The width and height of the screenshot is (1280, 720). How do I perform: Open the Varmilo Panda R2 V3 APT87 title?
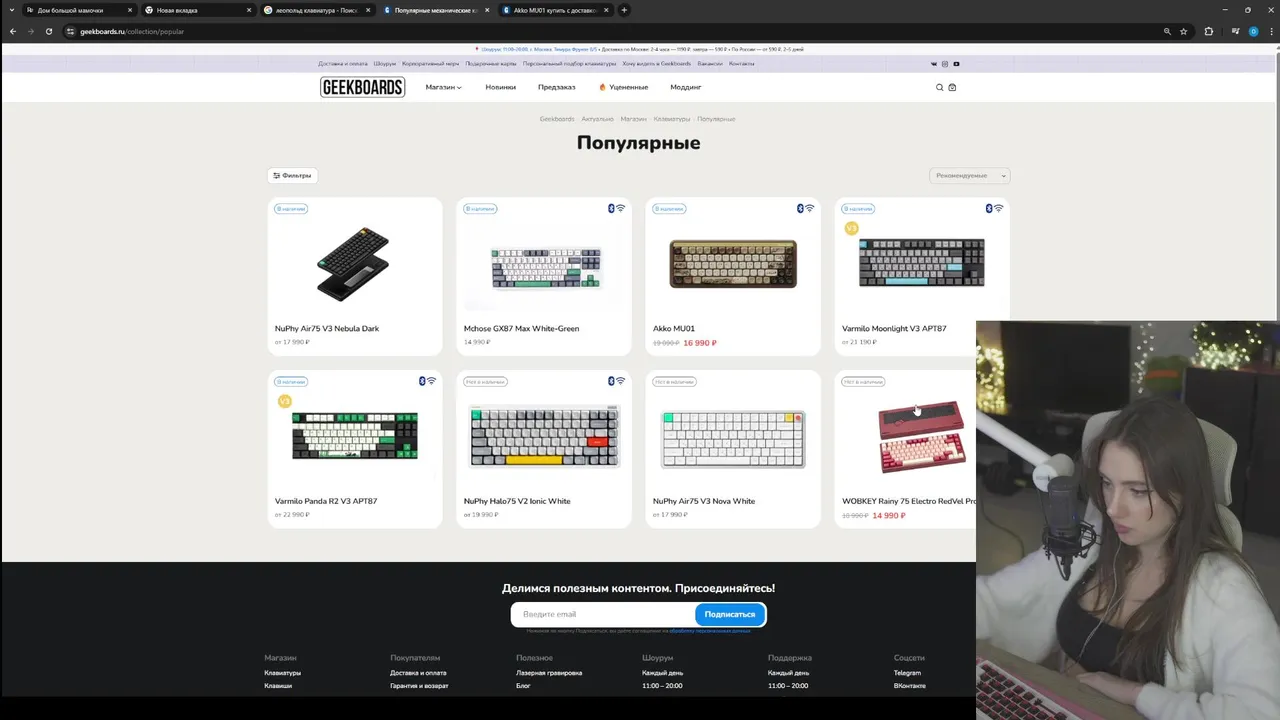pyautogui.click(x=326, y=501)
